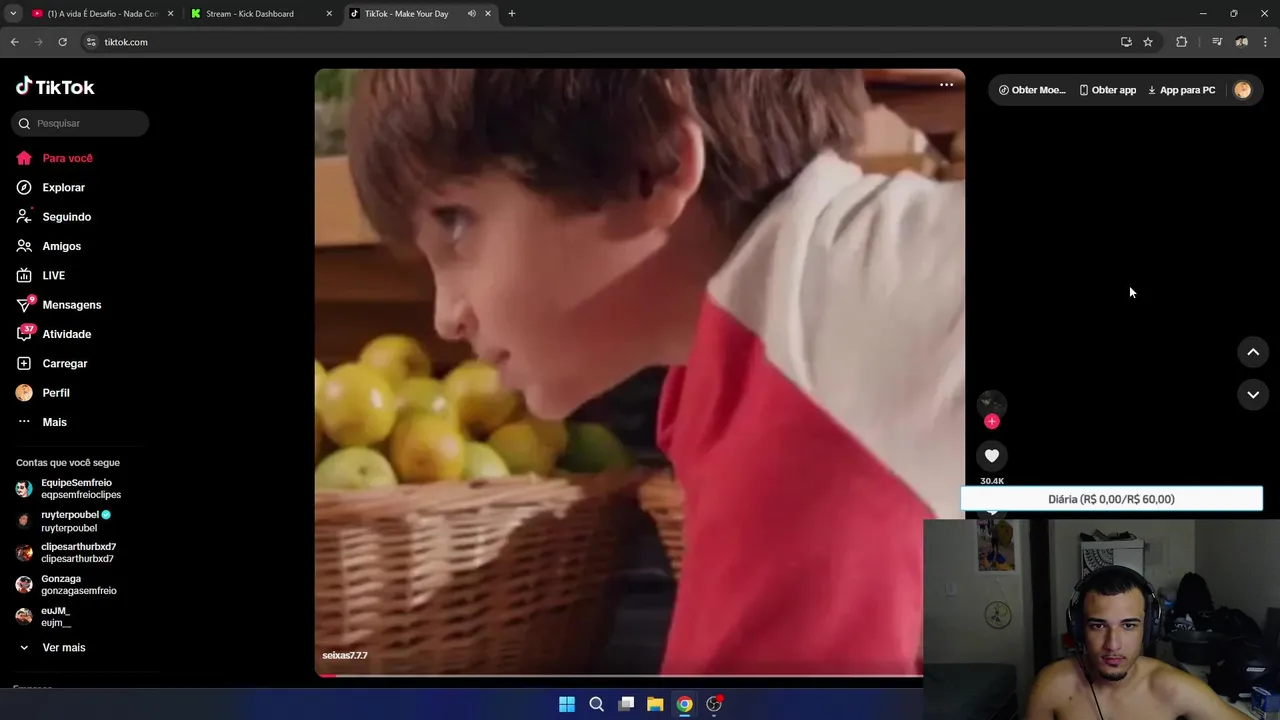Click install app icon in address bar
The width and height of the screenshot is (1280, 720).
1126,42
